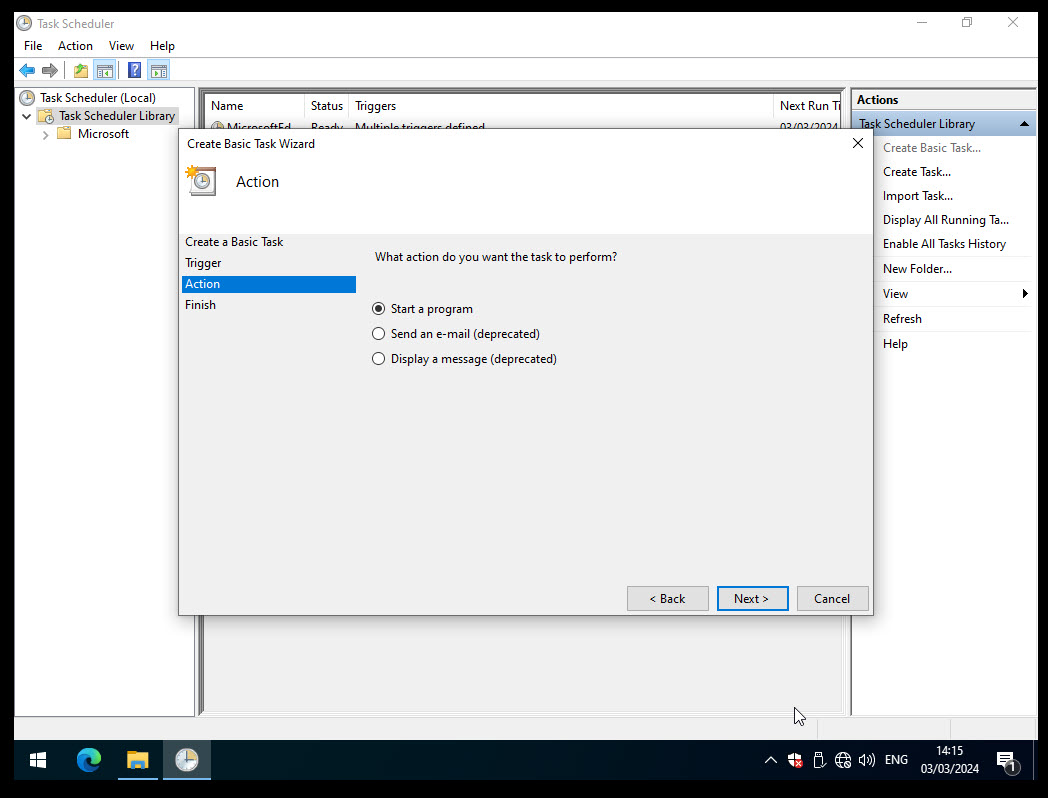Viewport: 1048px width, 798px height.
Task: Open the View menu
Action: coord(121,45)
